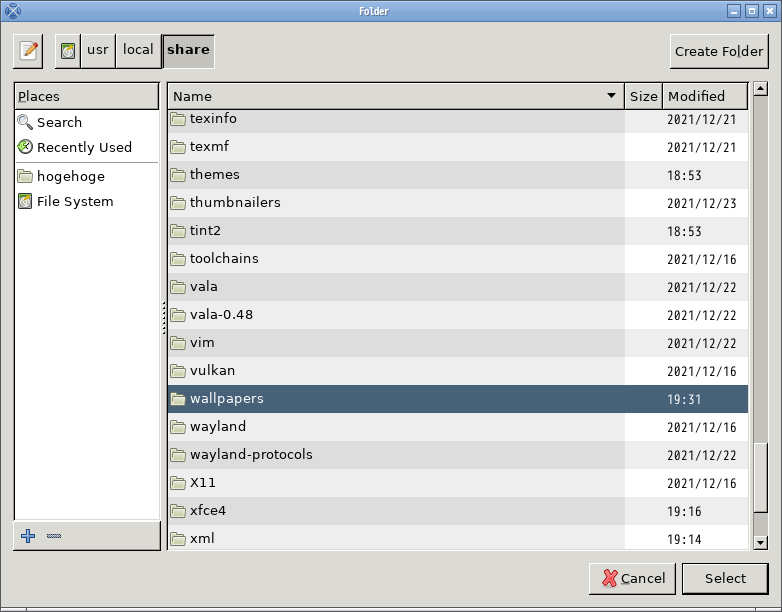Select the wayland folder name
This screenshot has height=612, width=782.
coord(218,427)
